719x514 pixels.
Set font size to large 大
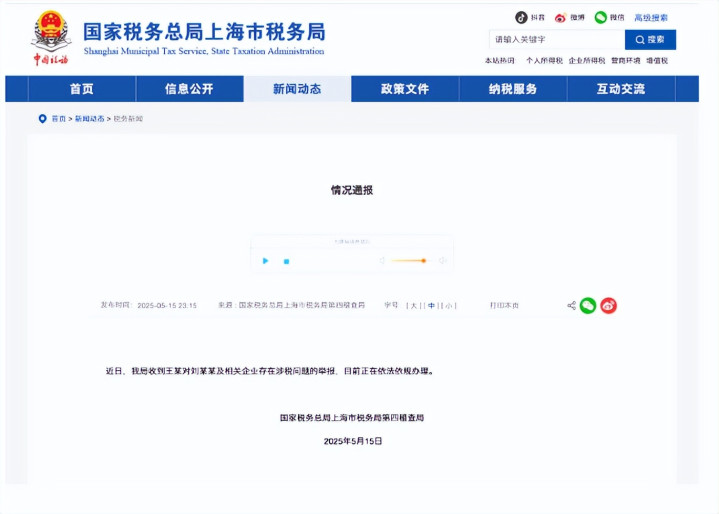(x=414, y=305)
